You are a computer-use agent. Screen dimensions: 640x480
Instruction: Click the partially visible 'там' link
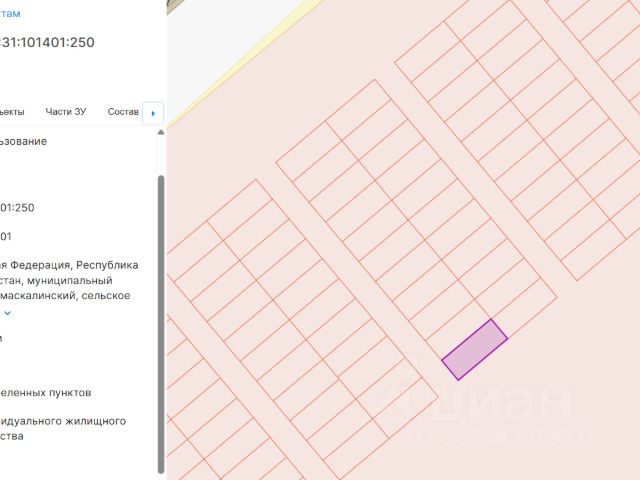tap(10, 13)
